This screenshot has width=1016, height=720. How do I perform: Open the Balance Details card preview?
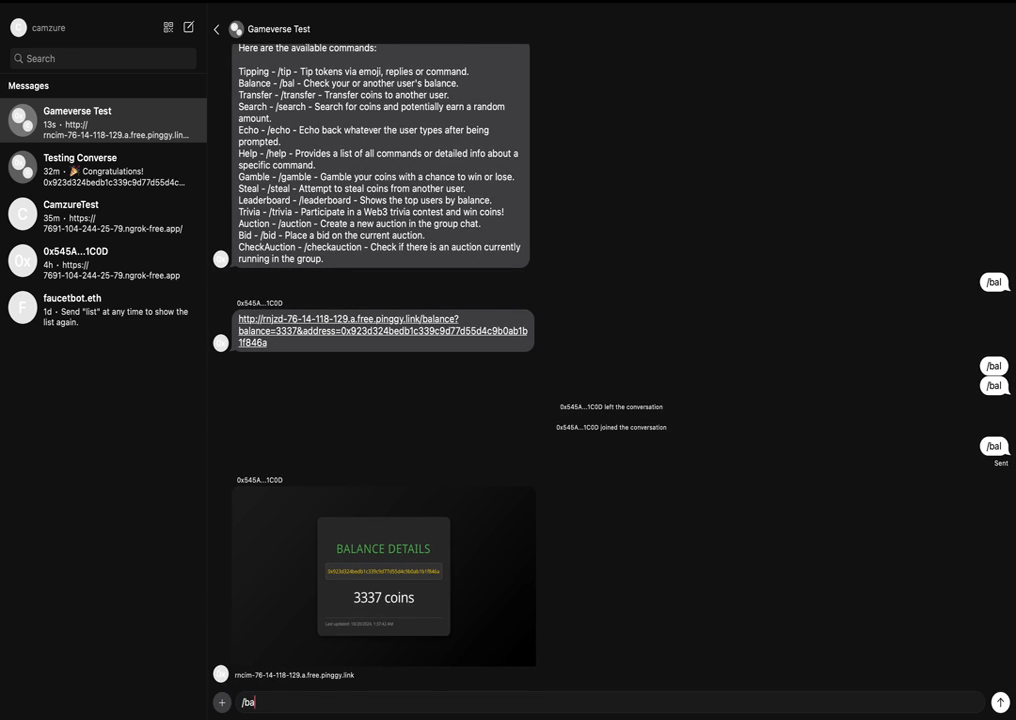(384, 576)
